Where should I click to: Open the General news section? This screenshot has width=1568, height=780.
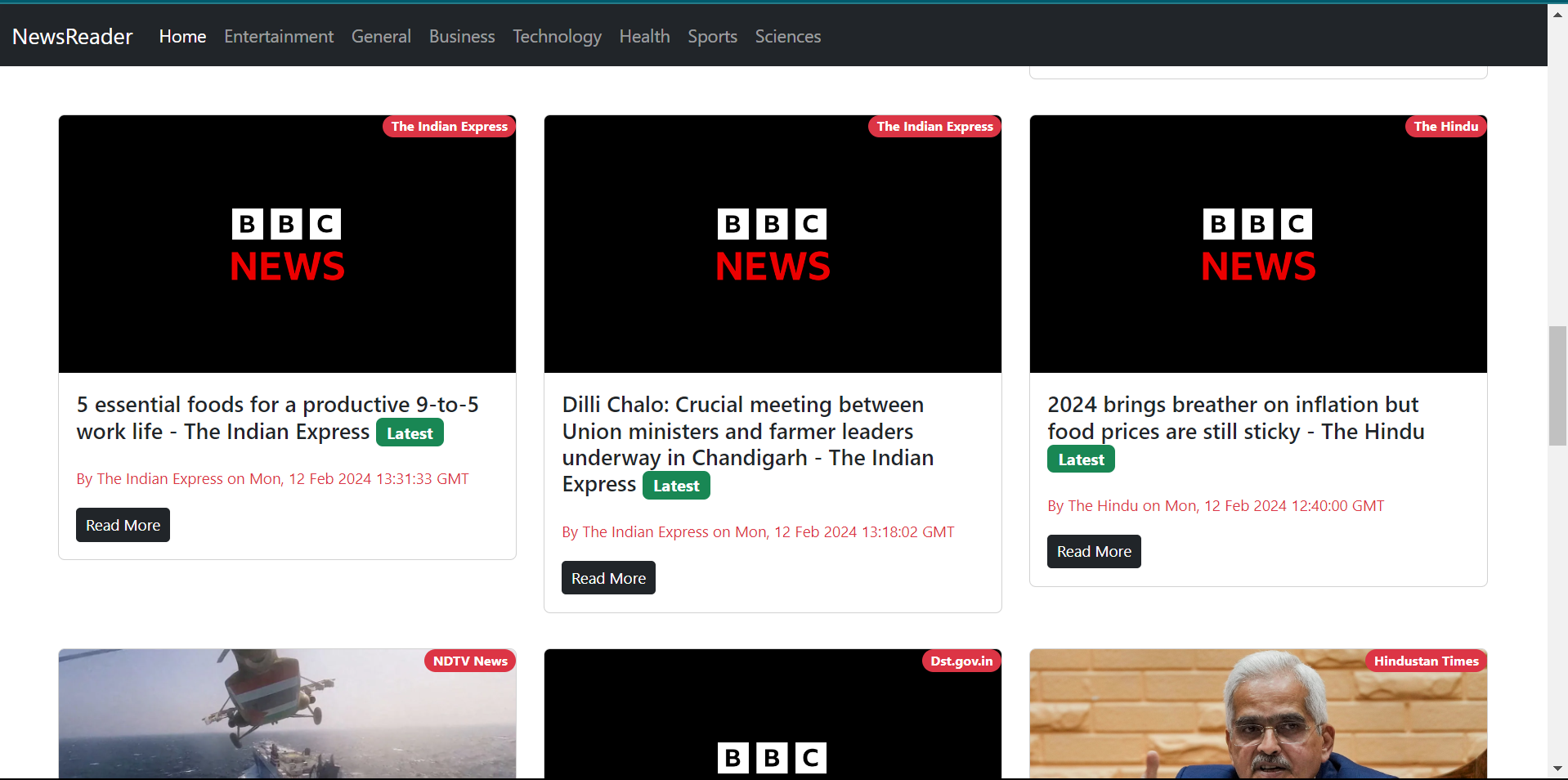click(x=381, y=36)
